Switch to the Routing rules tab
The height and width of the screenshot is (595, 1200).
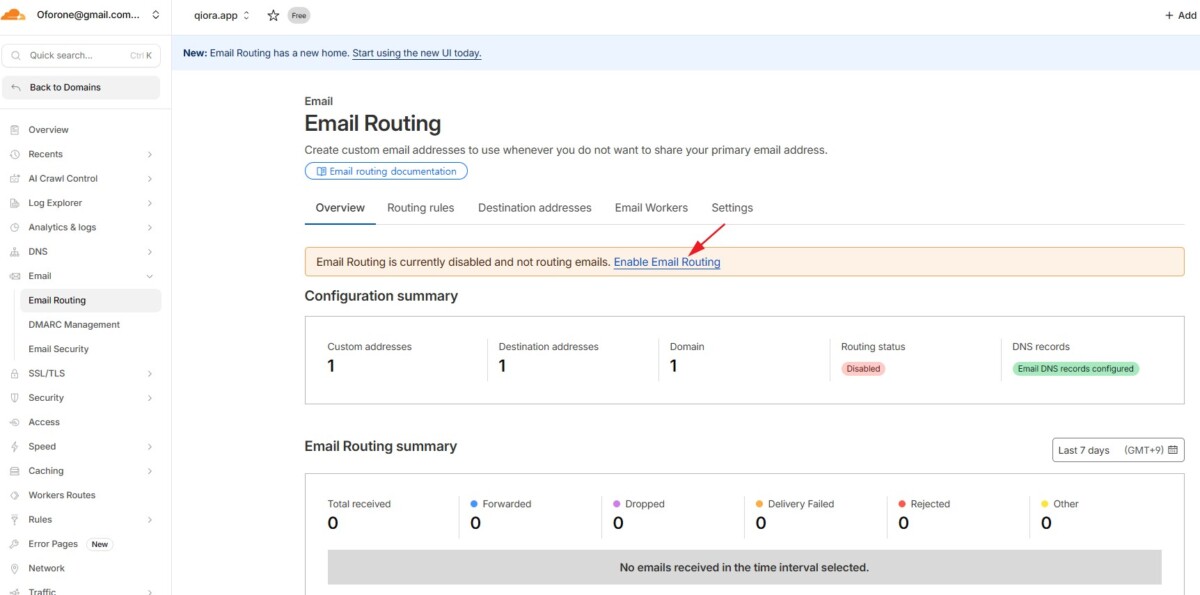pos(420,208)
